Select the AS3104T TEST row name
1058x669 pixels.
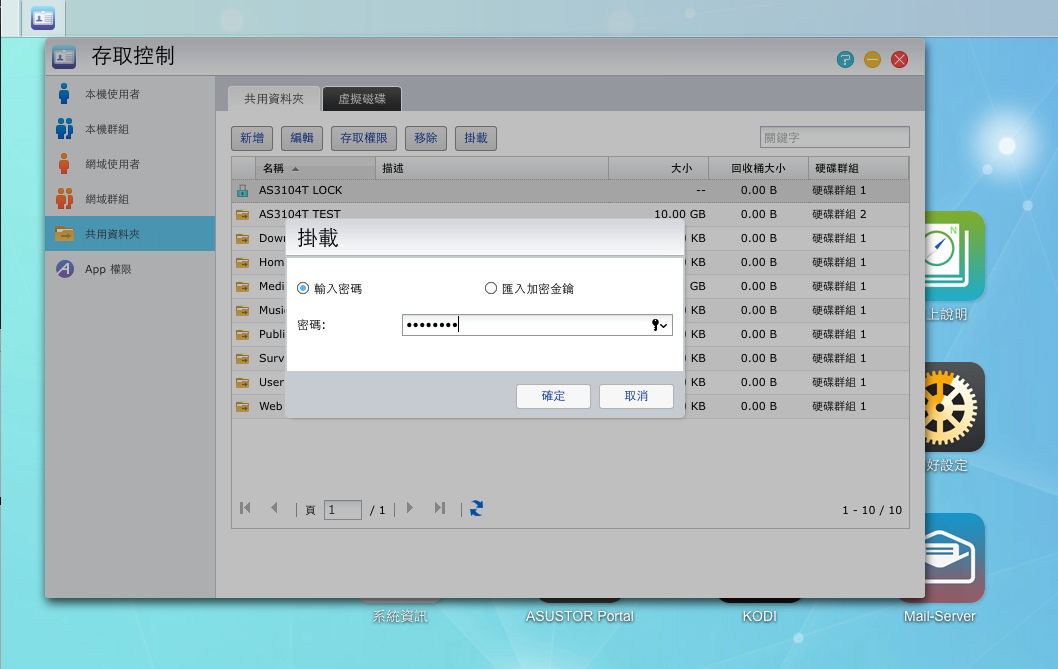coord(300,214)
